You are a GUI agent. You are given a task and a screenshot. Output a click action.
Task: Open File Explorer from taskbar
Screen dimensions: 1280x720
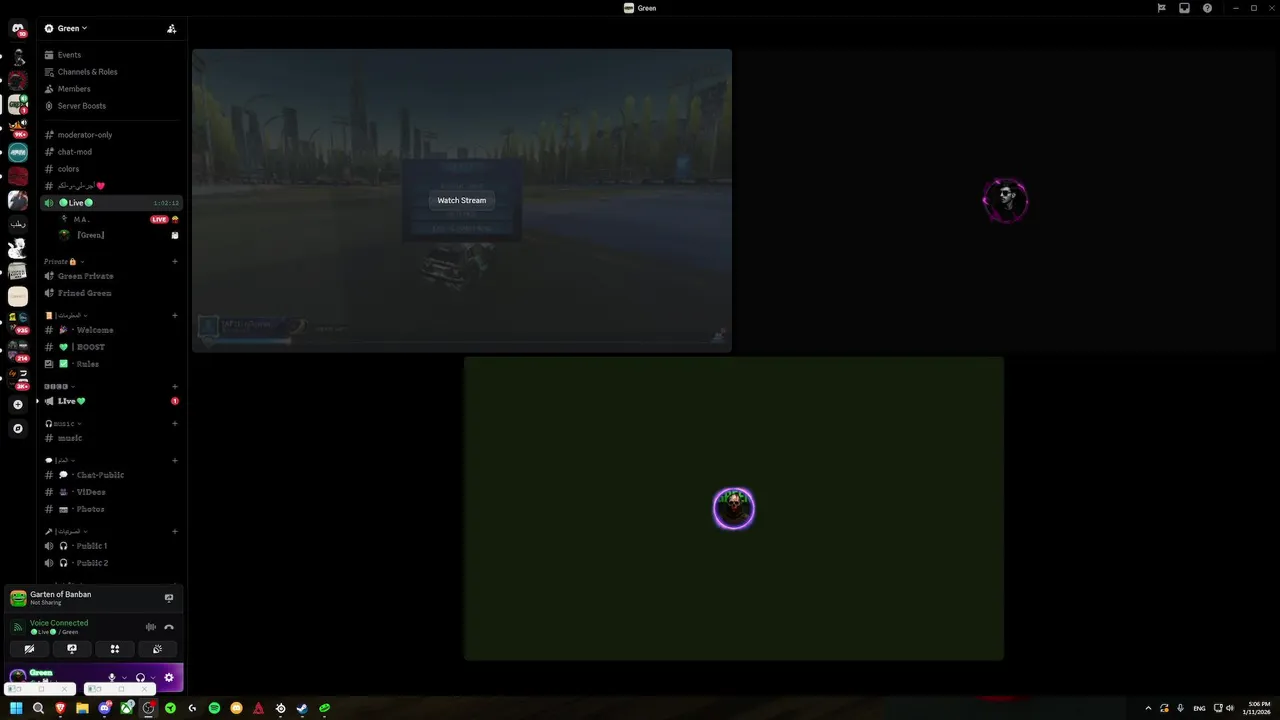[x=82, y=708]
